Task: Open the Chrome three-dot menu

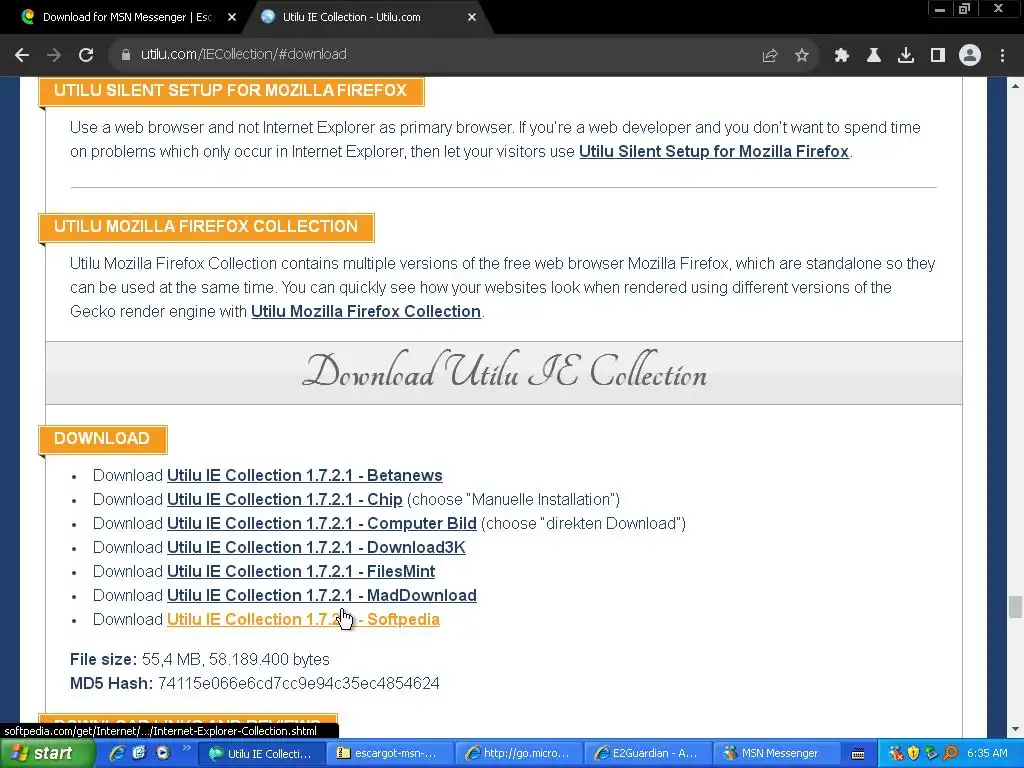Action: click(1002, 56)
